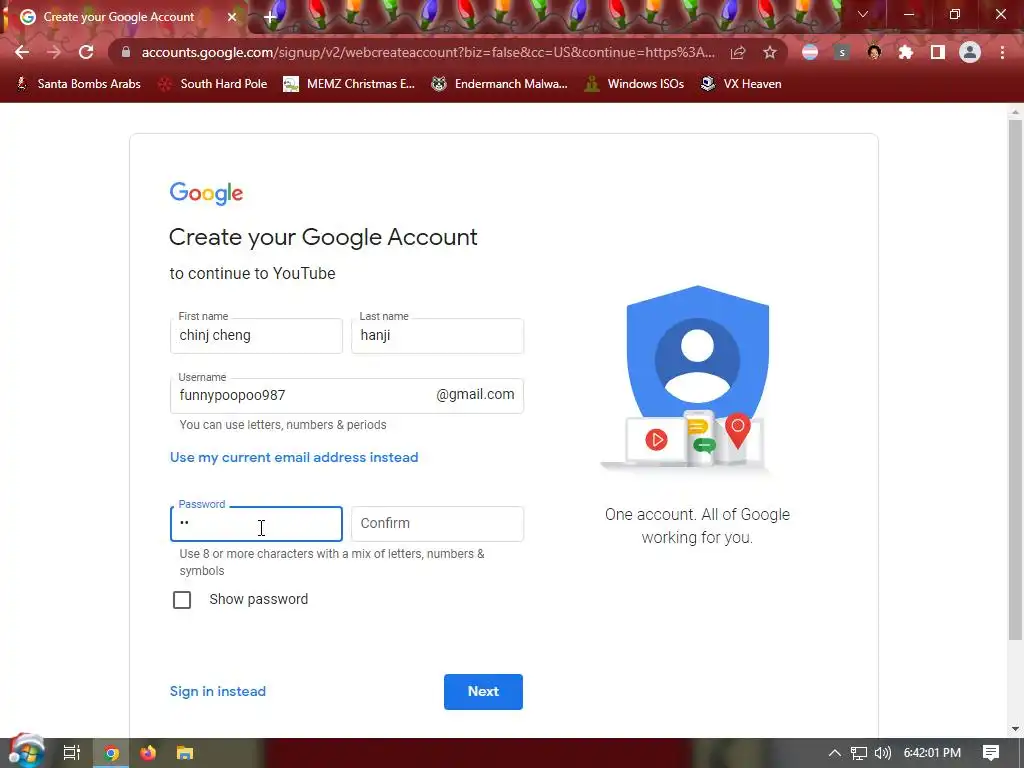Reload the page with the refresh icon

(x=86, y=52)
